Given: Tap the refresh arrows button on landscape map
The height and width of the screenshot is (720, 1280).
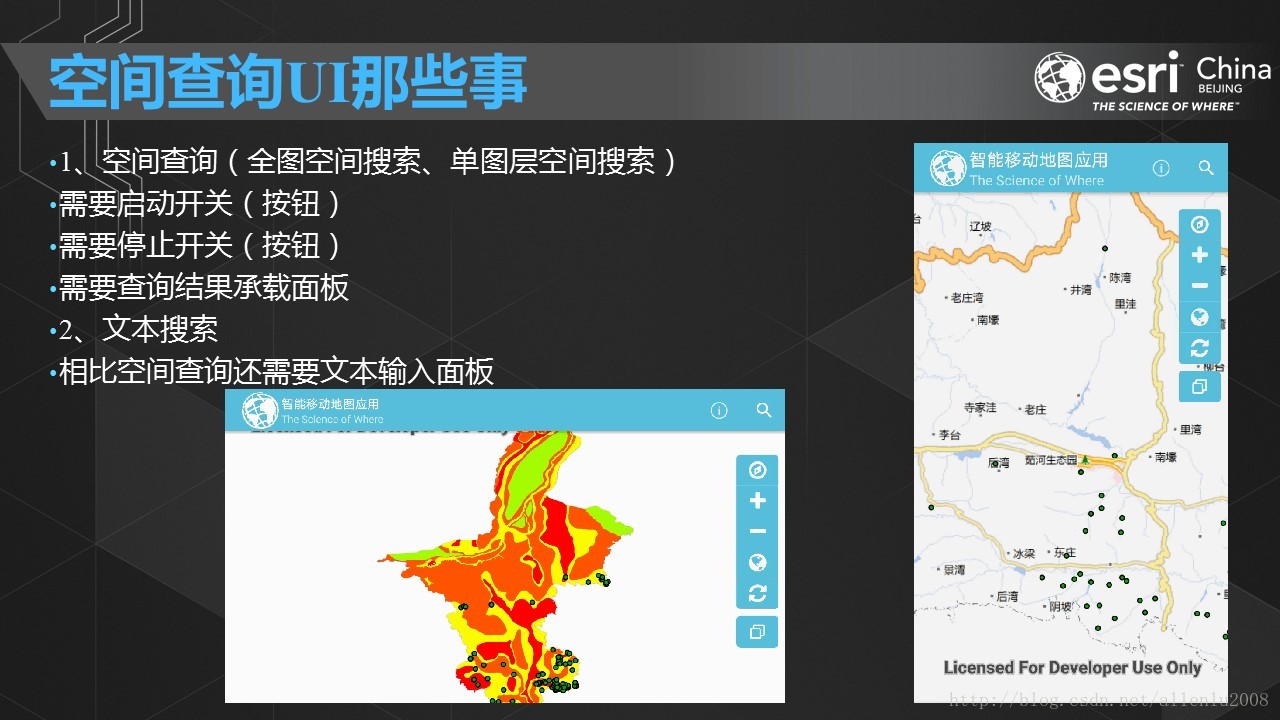Looking at the screenshot, I should click(x=757, y=594).
